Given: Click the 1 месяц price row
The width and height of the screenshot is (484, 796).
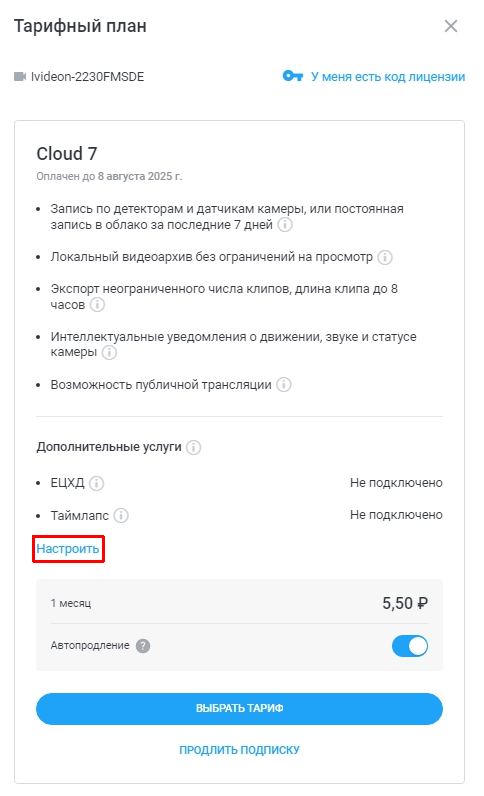Looking at the screenshot, I should coord(239,603).
